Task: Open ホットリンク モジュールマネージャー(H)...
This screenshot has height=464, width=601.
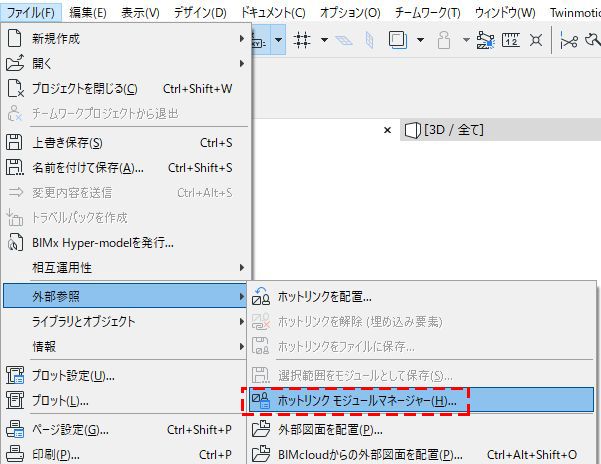Action: point(421,400)
